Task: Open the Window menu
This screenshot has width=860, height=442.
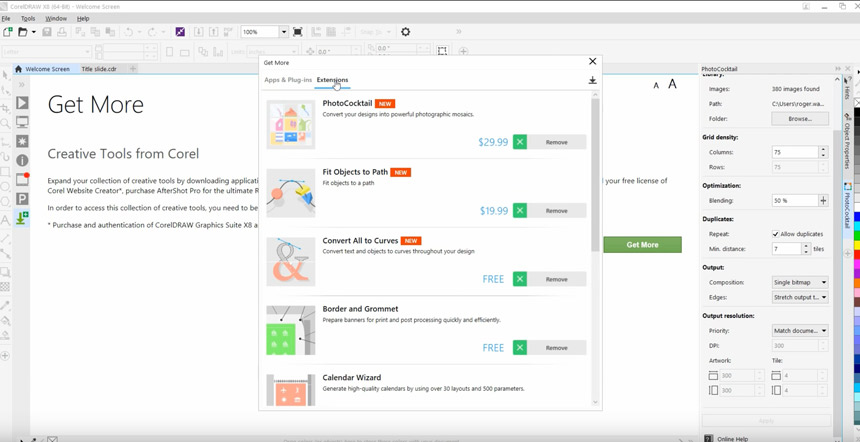Action: point(56,19)
